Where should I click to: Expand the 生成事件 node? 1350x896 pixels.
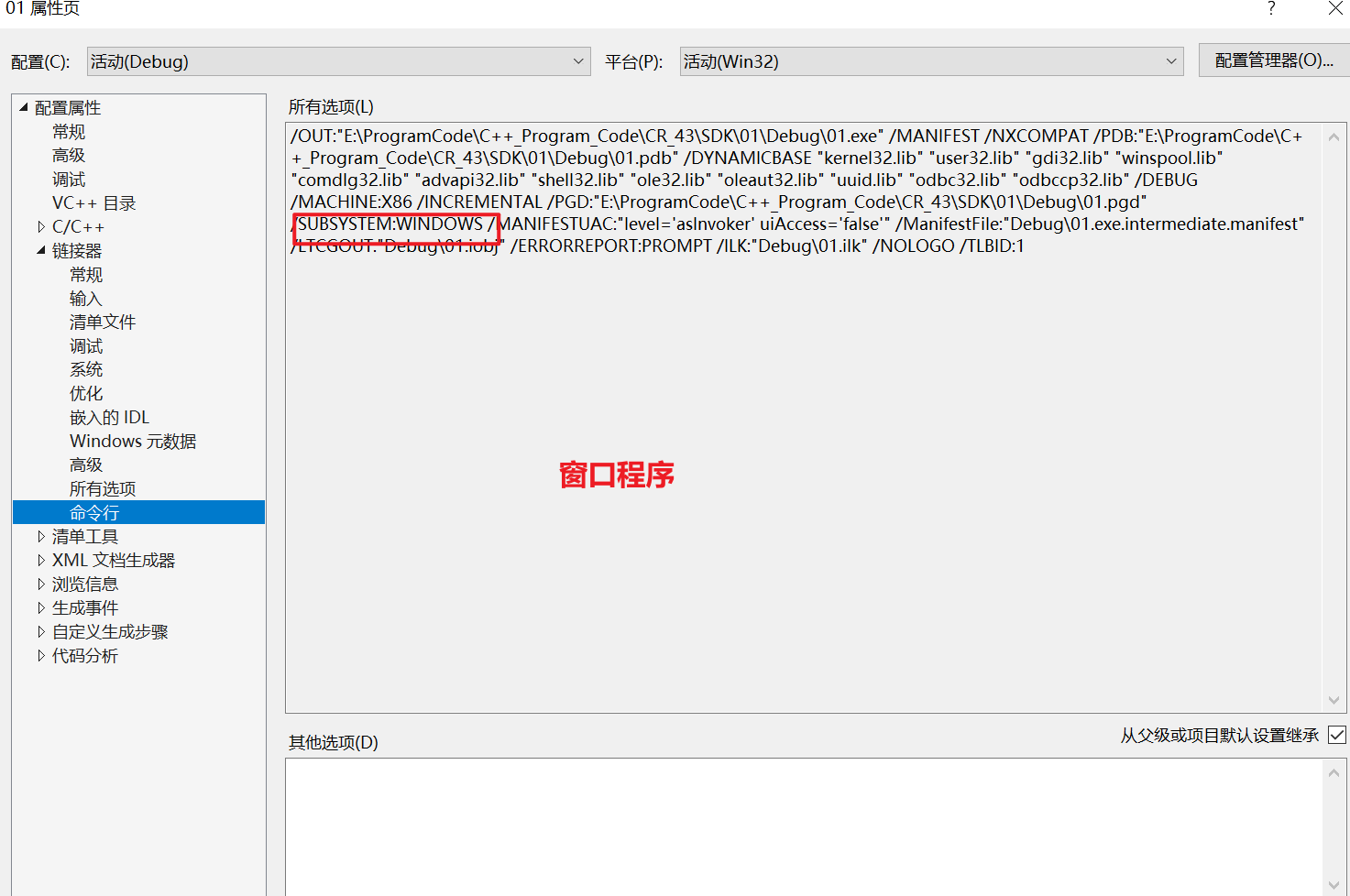tap(40, 607)
